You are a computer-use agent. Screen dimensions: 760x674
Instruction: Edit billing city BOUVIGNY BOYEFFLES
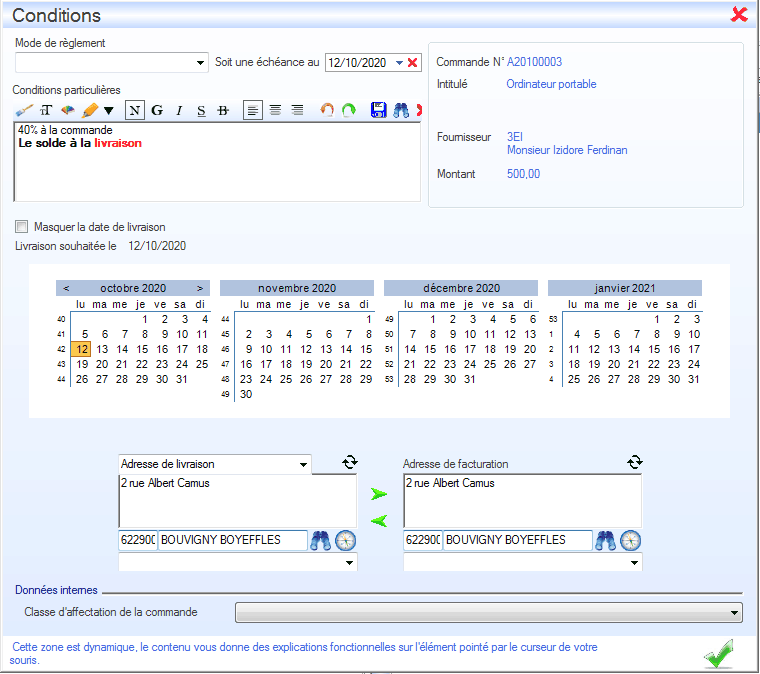(518, 540)
